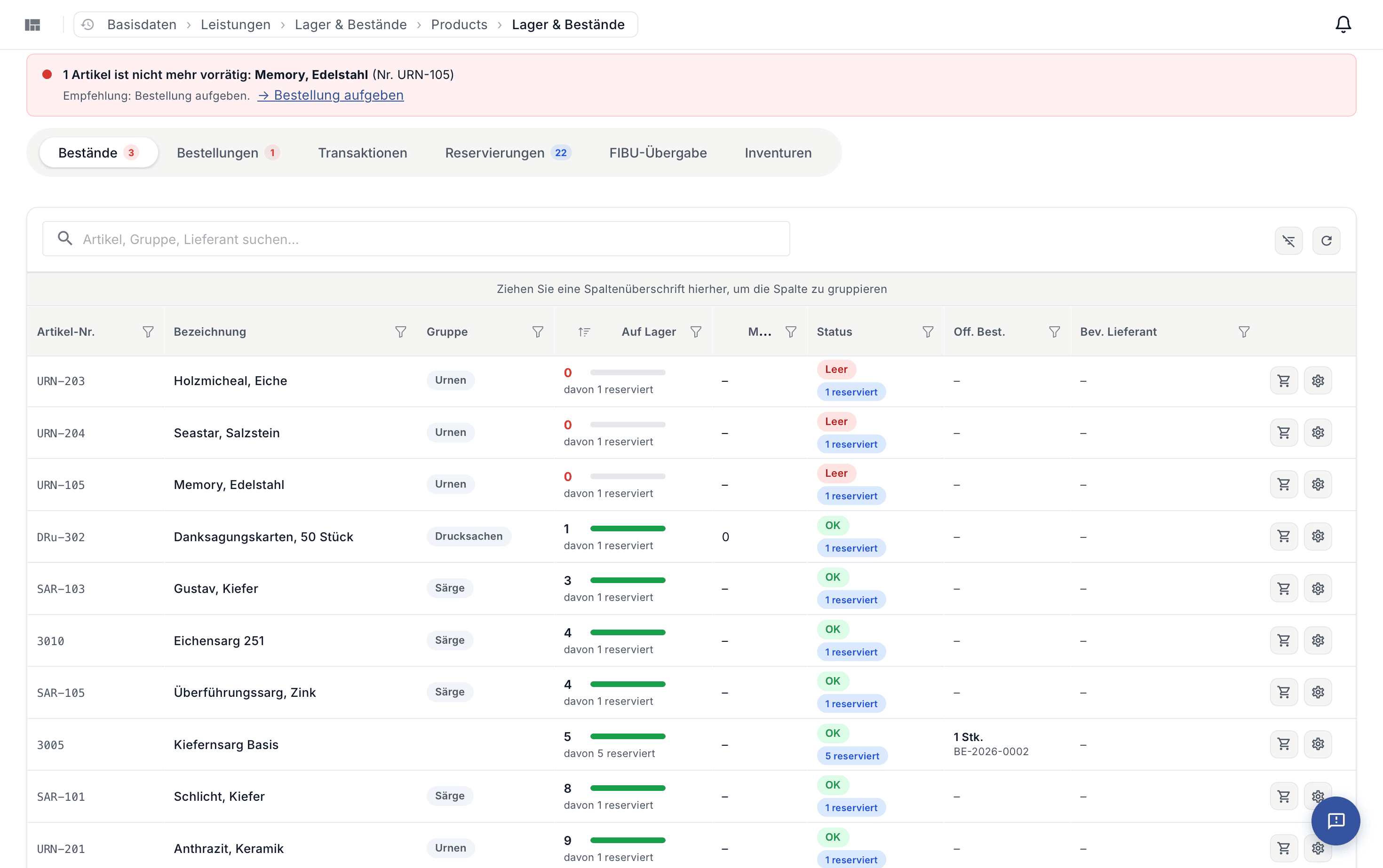Go to Leistungen breadcrumb
This screenshot has width=1383, height=868.
236,24
